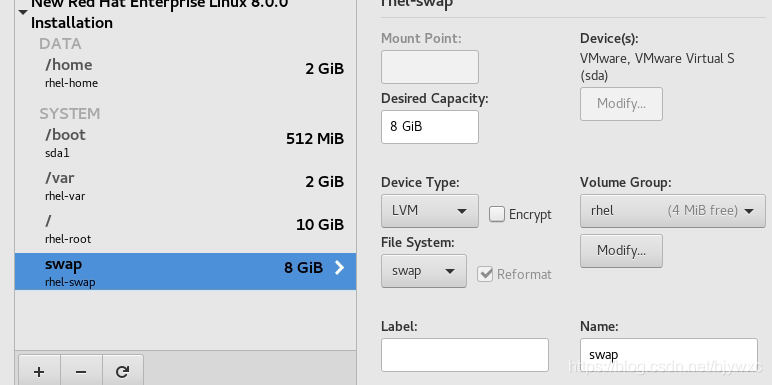Toggle the Reformat checkbox
This screenshot has height=385, width=772.
(485, 274)
